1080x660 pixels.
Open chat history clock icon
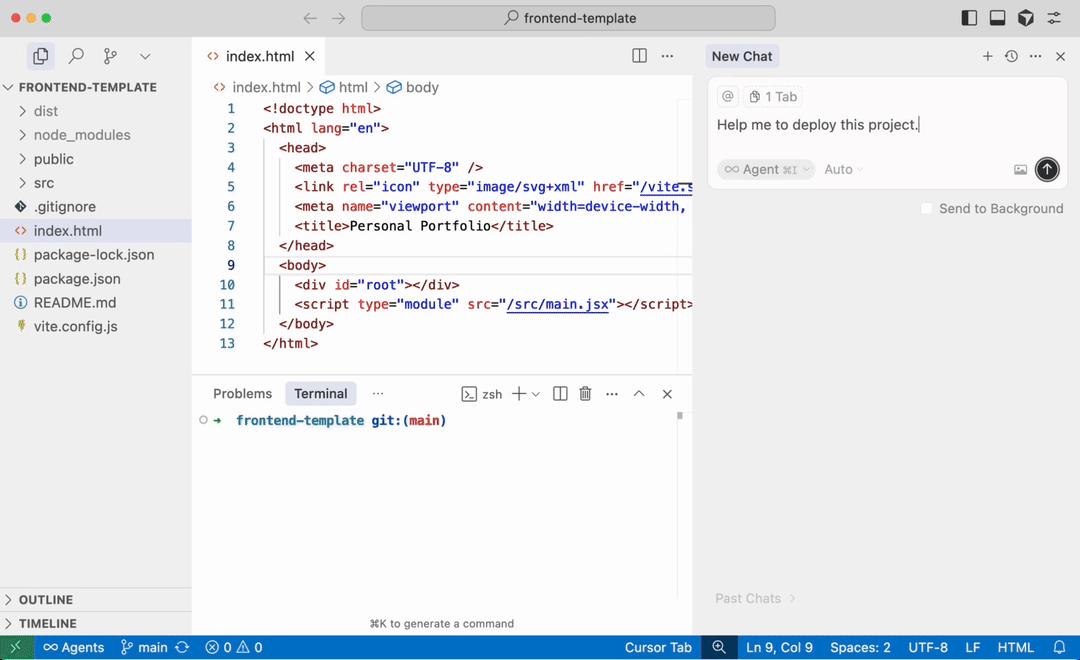point(1011,57)
